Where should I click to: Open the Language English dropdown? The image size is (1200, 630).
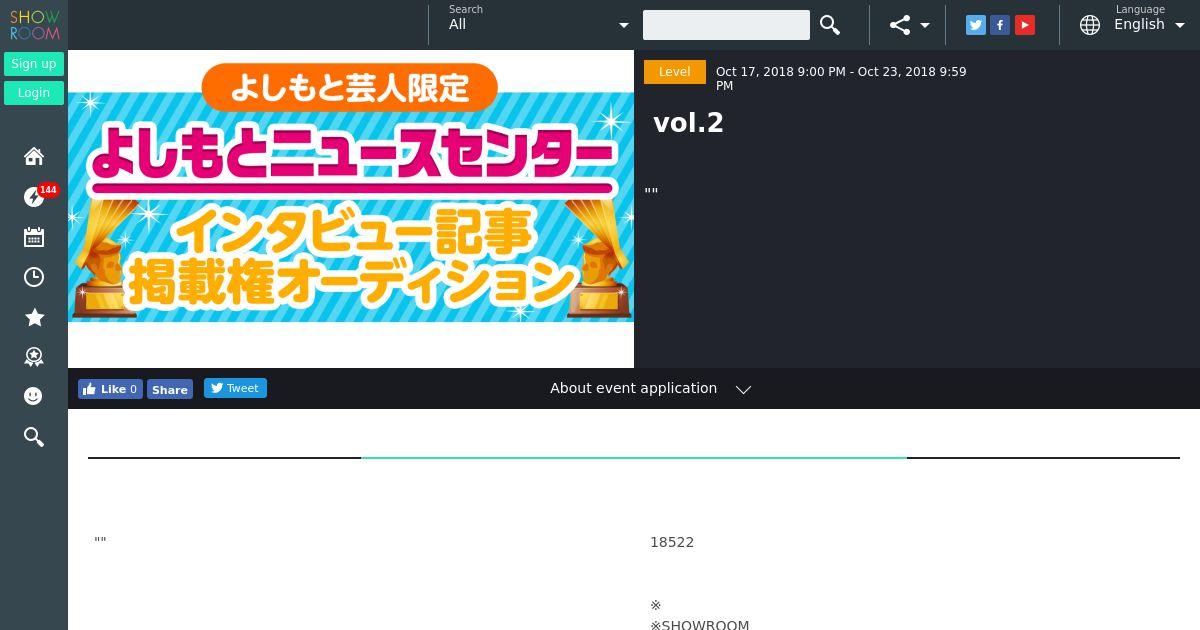click(x=1149, y=25)
